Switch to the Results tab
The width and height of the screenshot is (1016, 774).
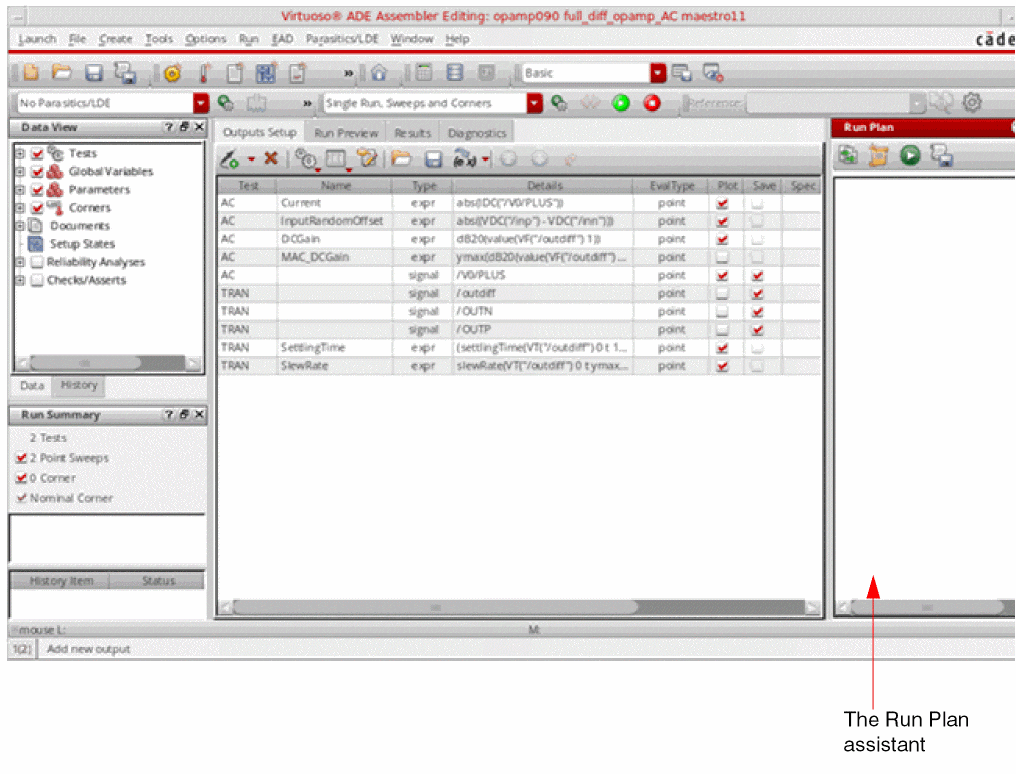pos(412,133)
